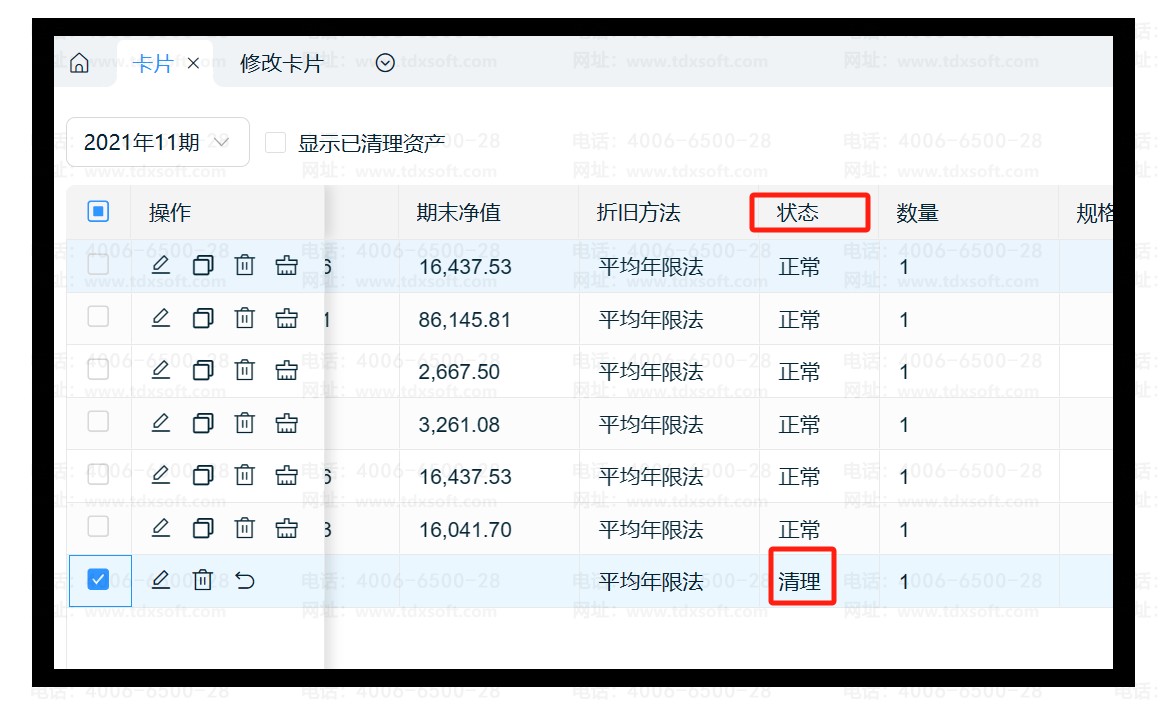Image resolution: width=1167 pixels, height=705 pixels.
Task: Select the 卡片 tab
Action: click(152, 64)
